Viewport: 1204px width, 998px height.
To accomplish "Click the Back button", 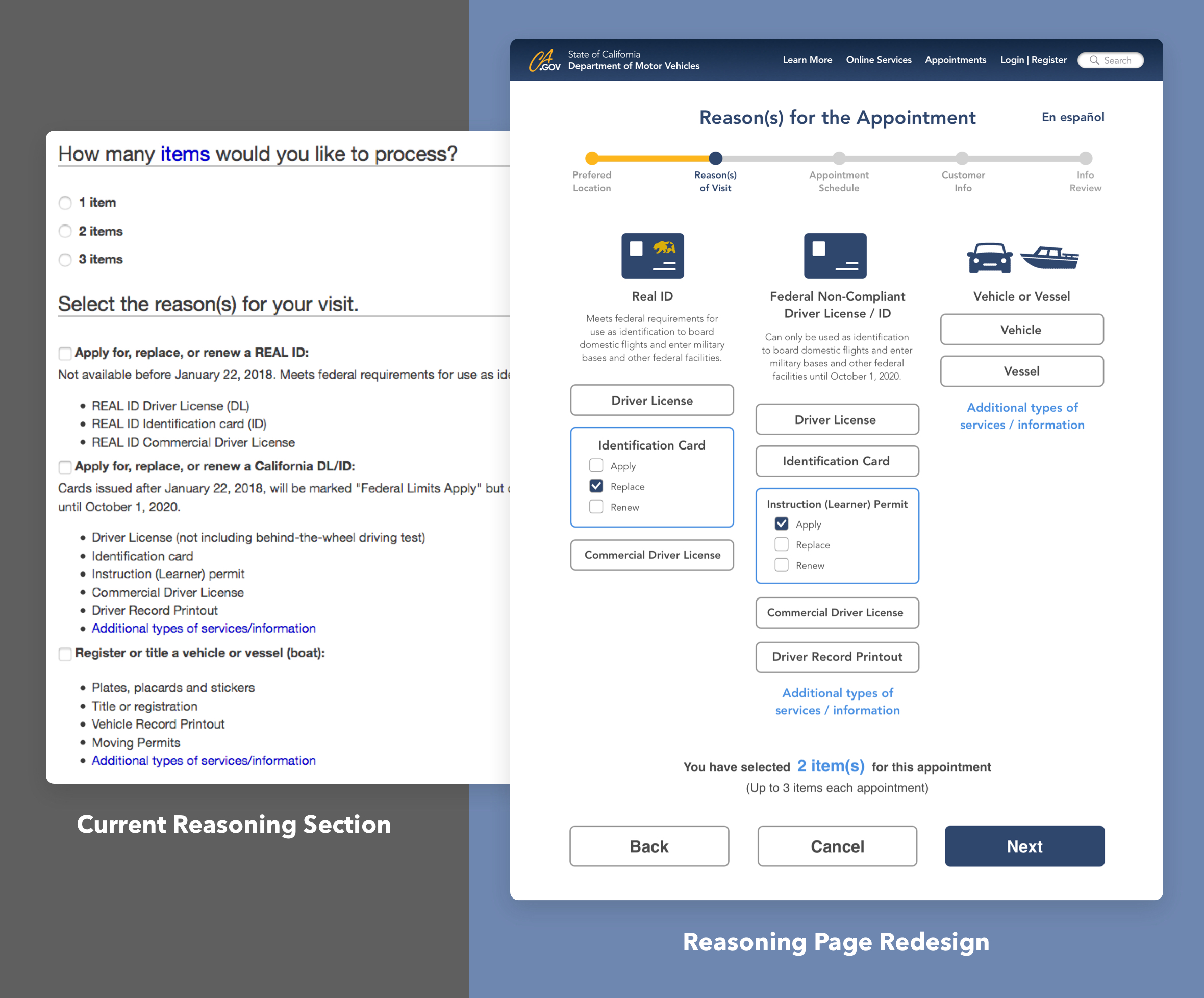I will [x=649, y=846].
